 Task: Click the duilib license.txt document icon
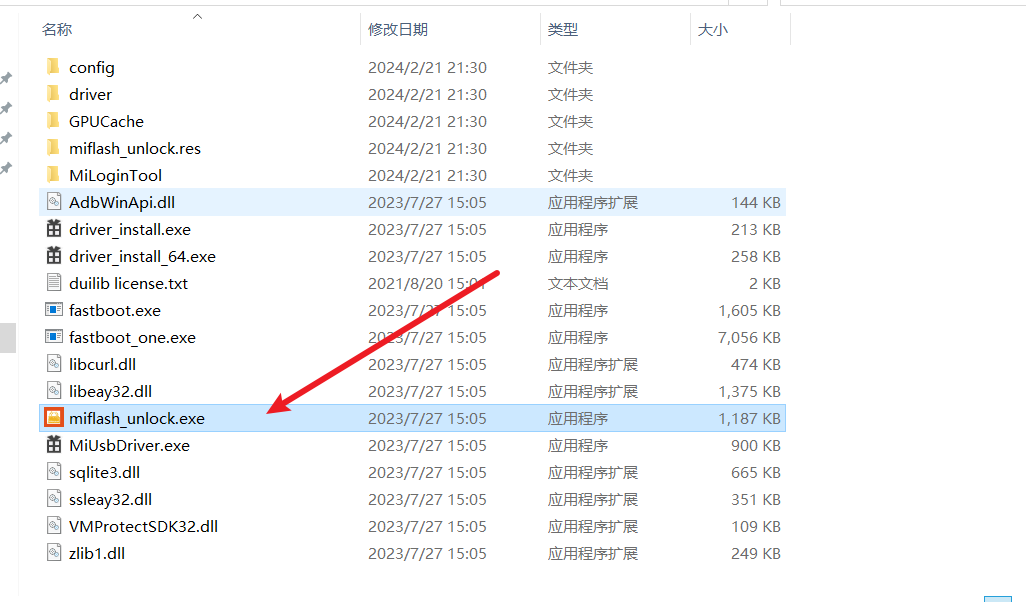click(x=54, y=283)
